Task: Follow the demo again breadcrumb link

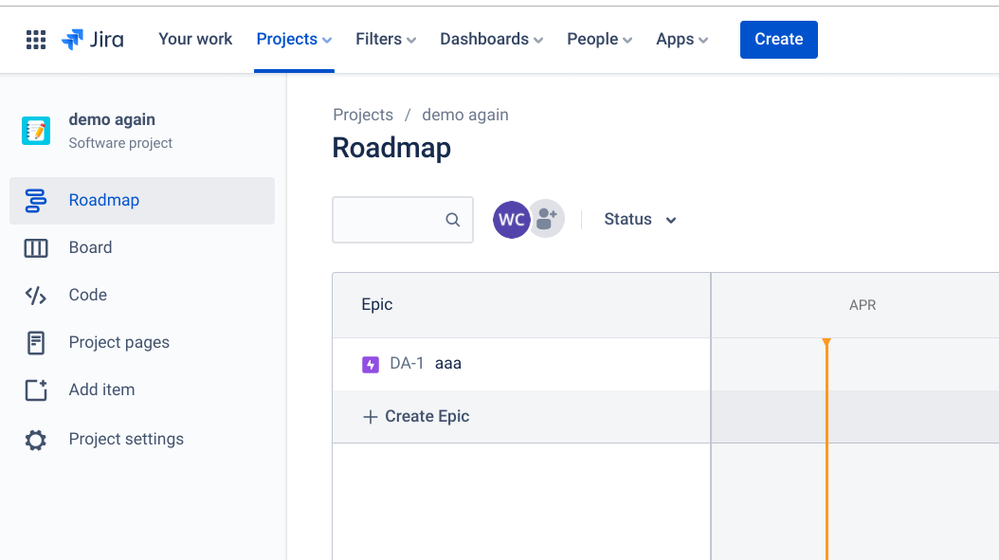Action: point(465,115)
